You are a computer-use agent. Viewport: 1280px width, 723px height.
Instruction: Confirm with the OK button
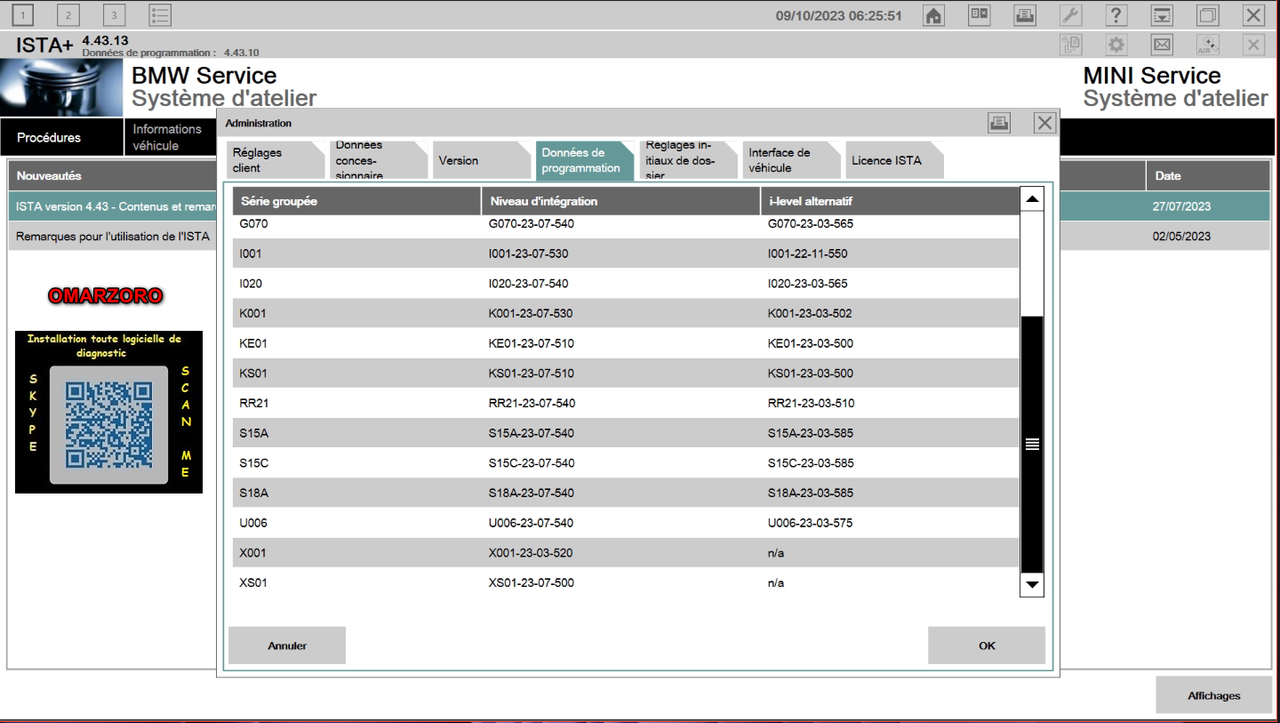click(x=987, y=646)
